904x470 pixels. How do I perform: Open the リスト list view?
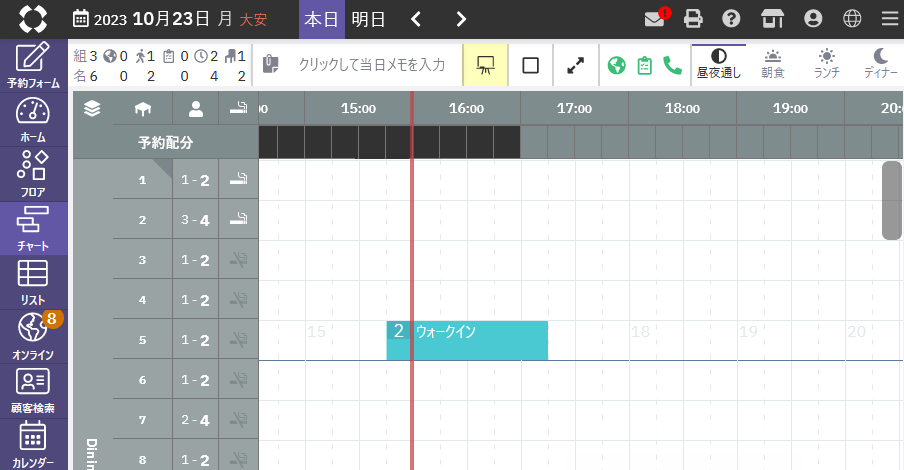pyautogui.click(x=33, y=283)
